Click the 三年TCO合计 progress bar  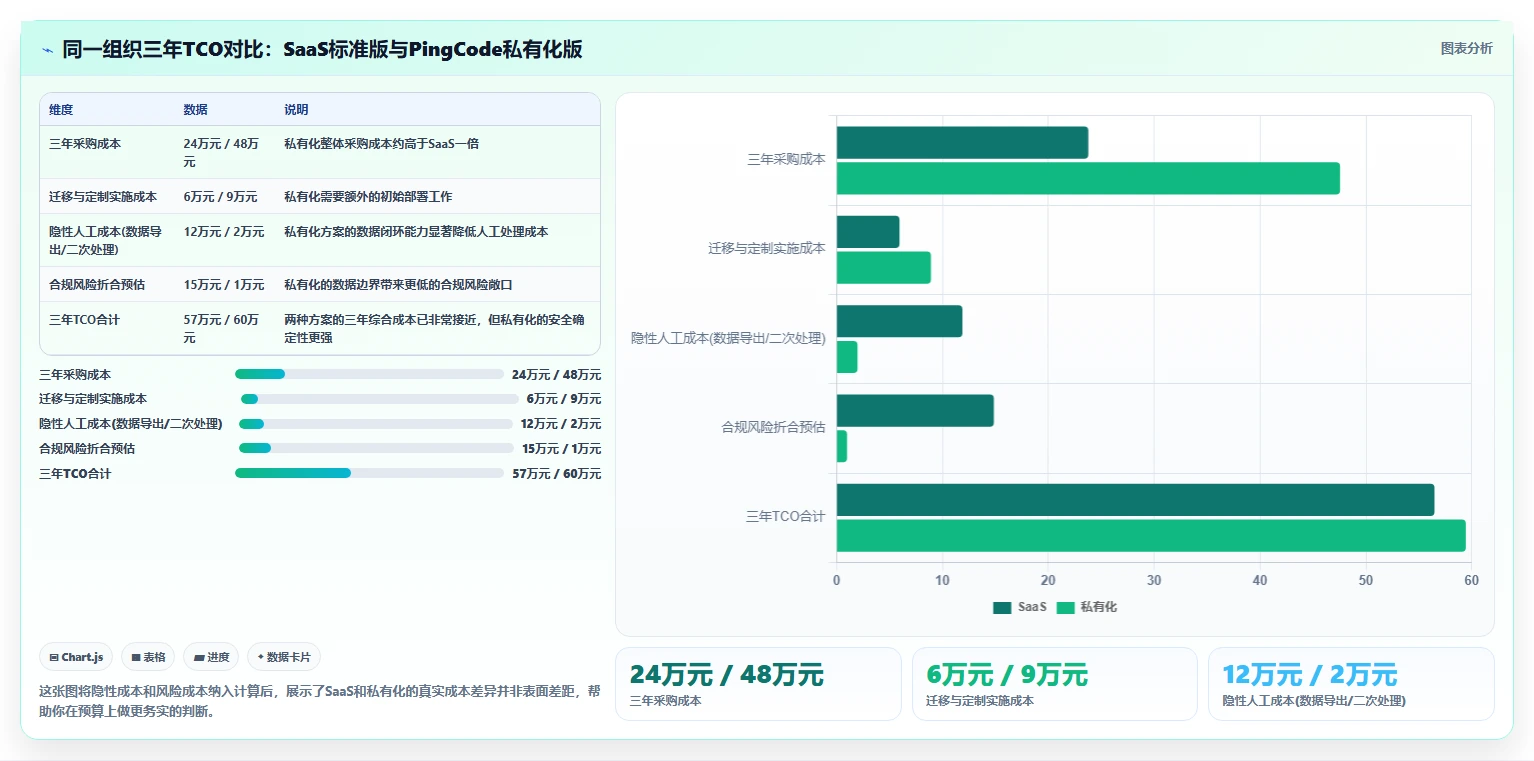point(369,473)
